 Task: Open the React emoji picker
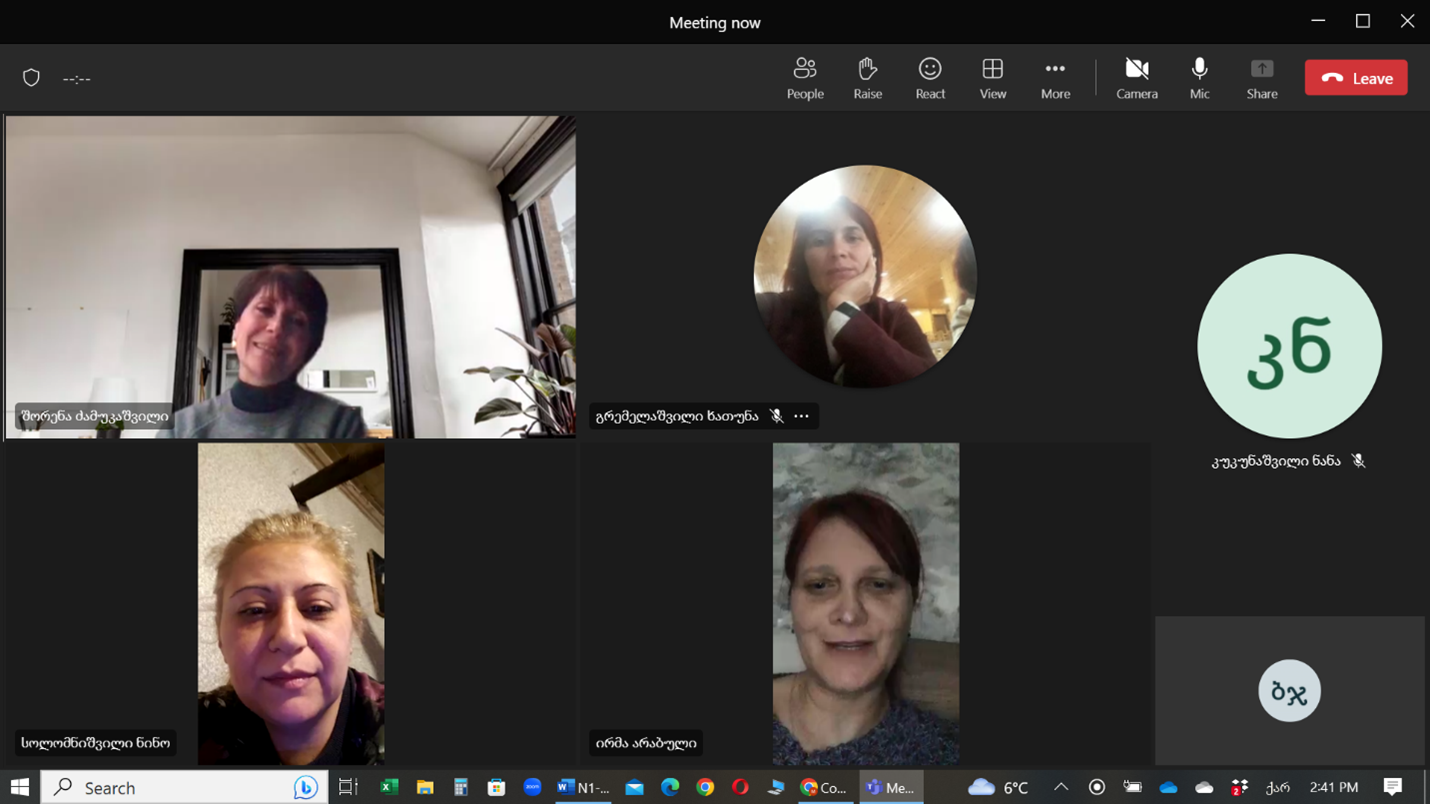point(930,78)
